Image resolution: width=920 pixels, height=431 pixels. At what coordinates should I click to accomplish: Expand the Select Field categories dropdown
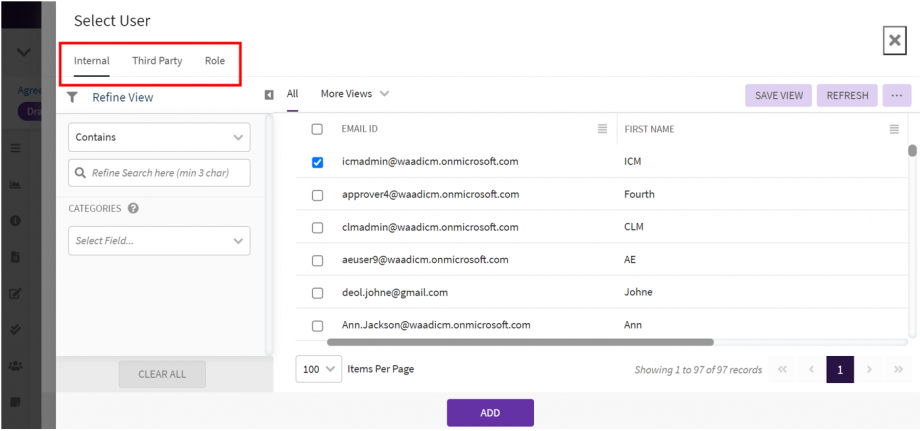coord(159,240)
